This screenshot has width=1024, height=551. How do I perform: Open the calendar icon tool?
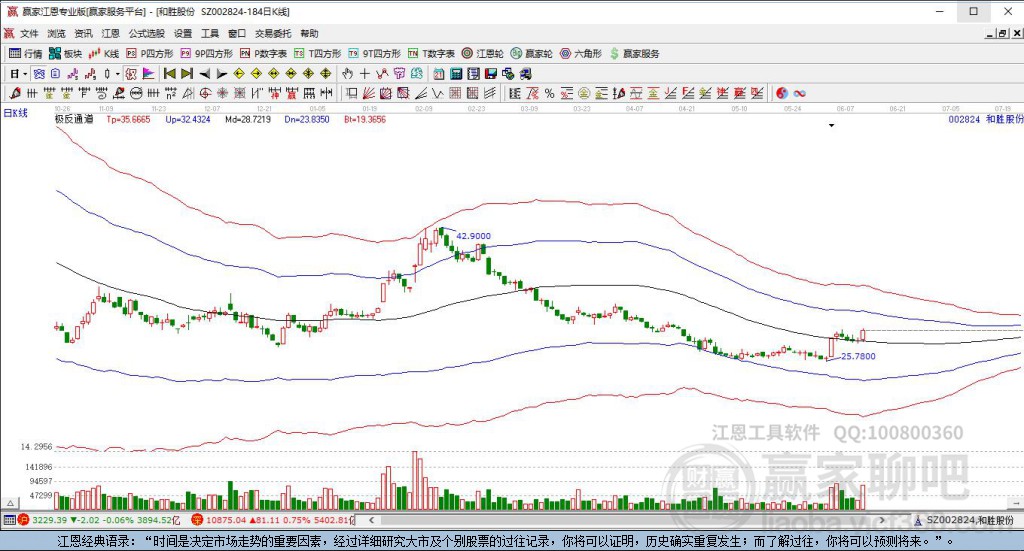(439, 74)
